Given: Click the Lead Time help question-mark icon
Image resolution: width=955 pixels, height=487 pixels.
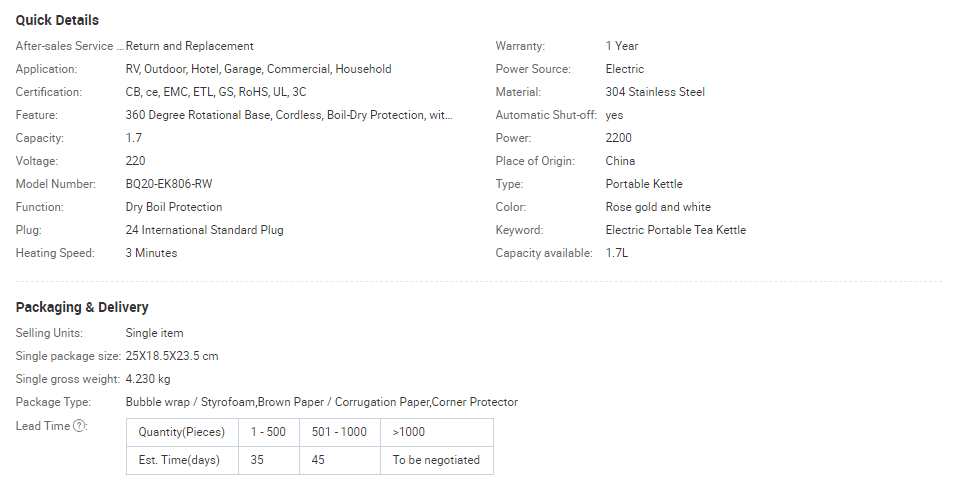Looking at the screenshot, I should 79,426.
